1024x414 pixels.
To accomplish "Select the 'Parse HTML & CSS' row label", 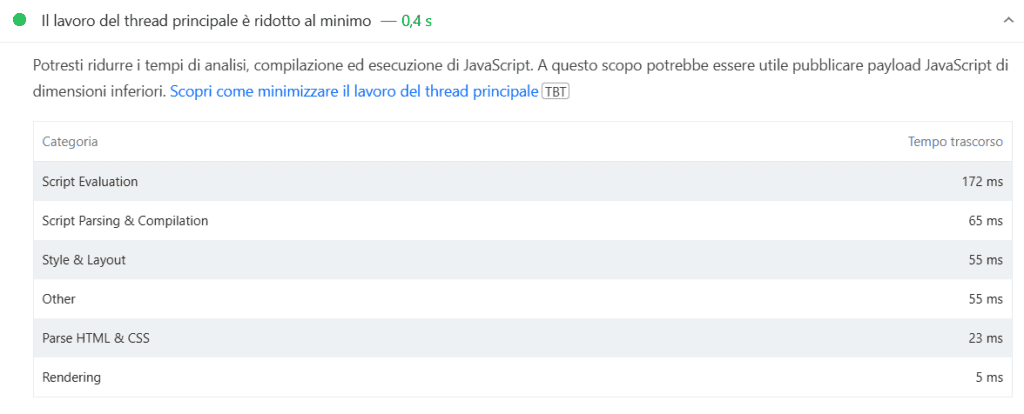I will [96, 338].
